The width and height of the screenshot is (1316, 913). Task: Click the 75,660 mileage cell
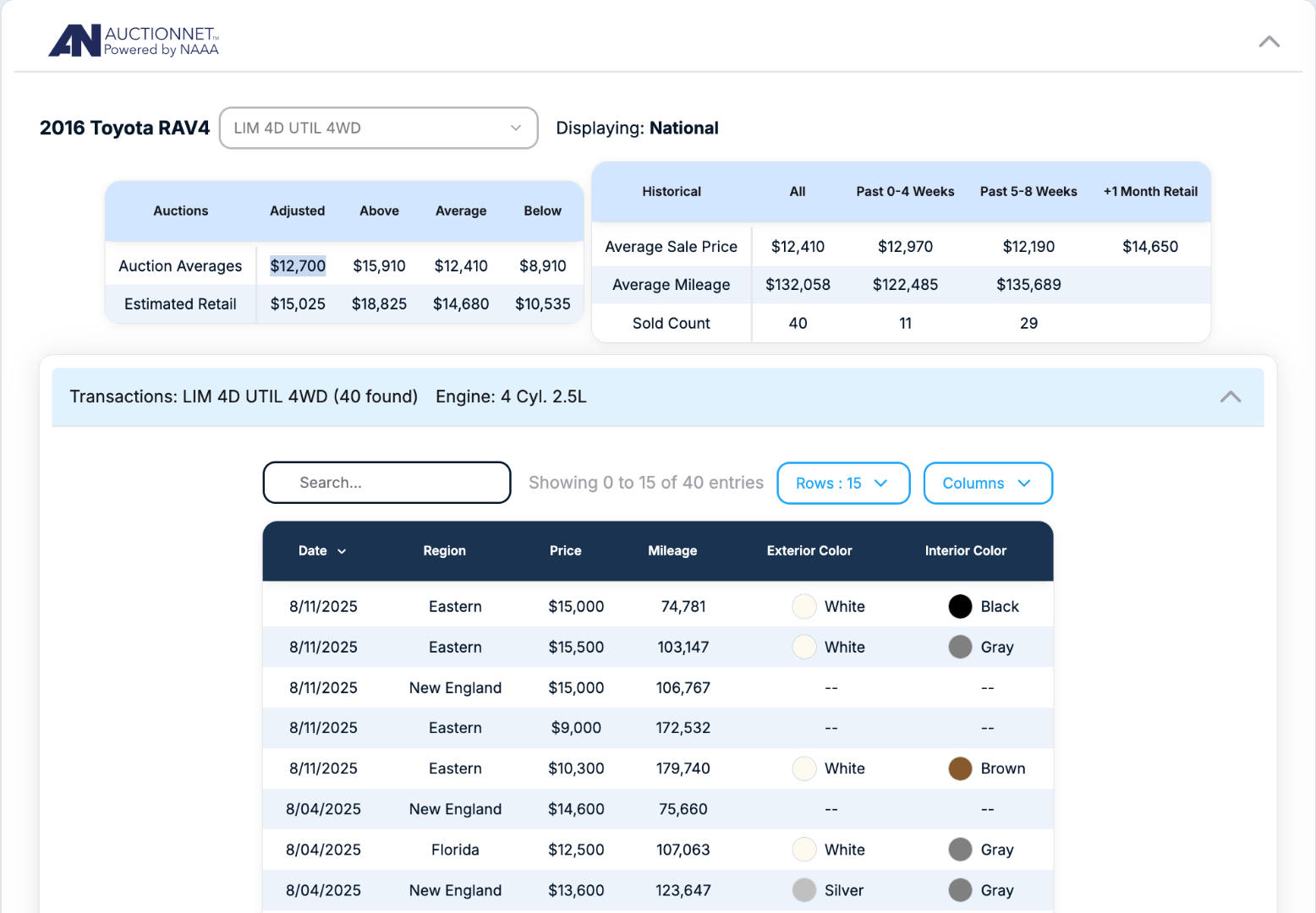683,809
